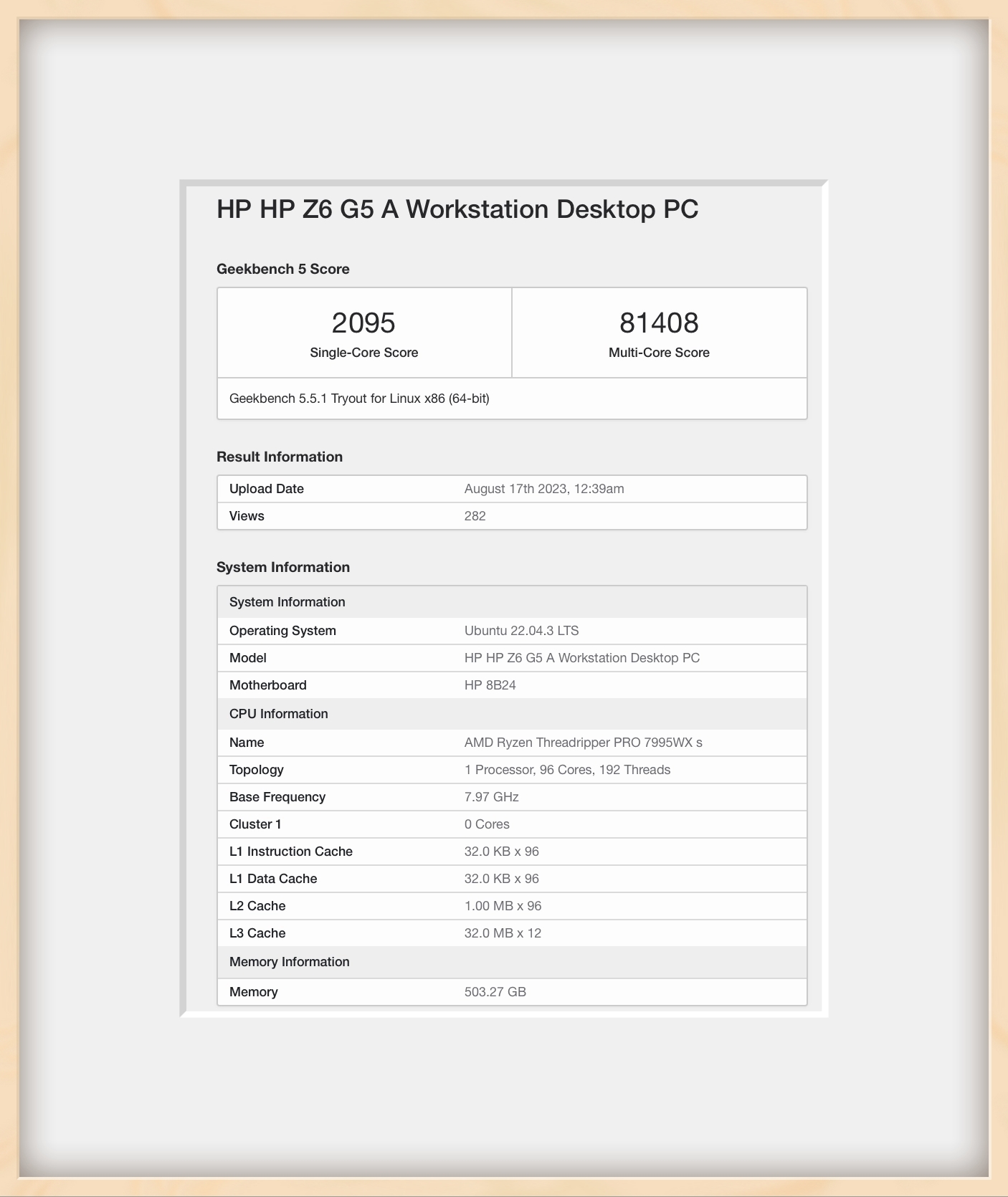1008x1197 pixels.
Task: Click the Views row label
Action: [247, 516]
